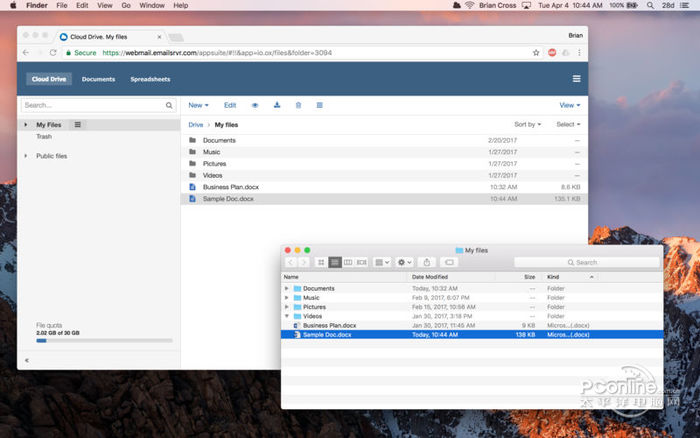This screenshot has height=438, width=700.
Task: Click the My Files folder options icon
Action: (78, 125)
